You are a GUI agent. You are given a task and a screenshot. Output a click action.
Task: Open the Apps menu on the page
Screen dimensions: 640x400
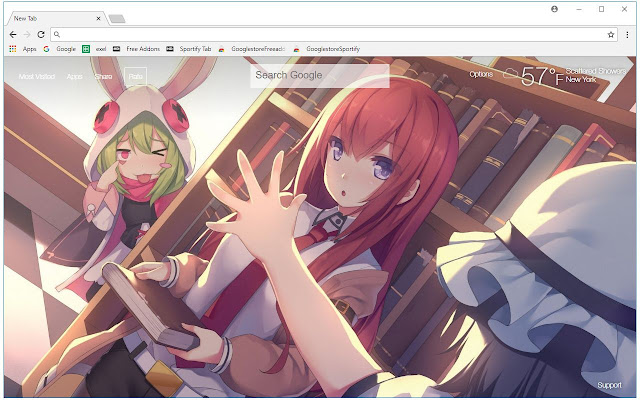[x=75, y=76]
